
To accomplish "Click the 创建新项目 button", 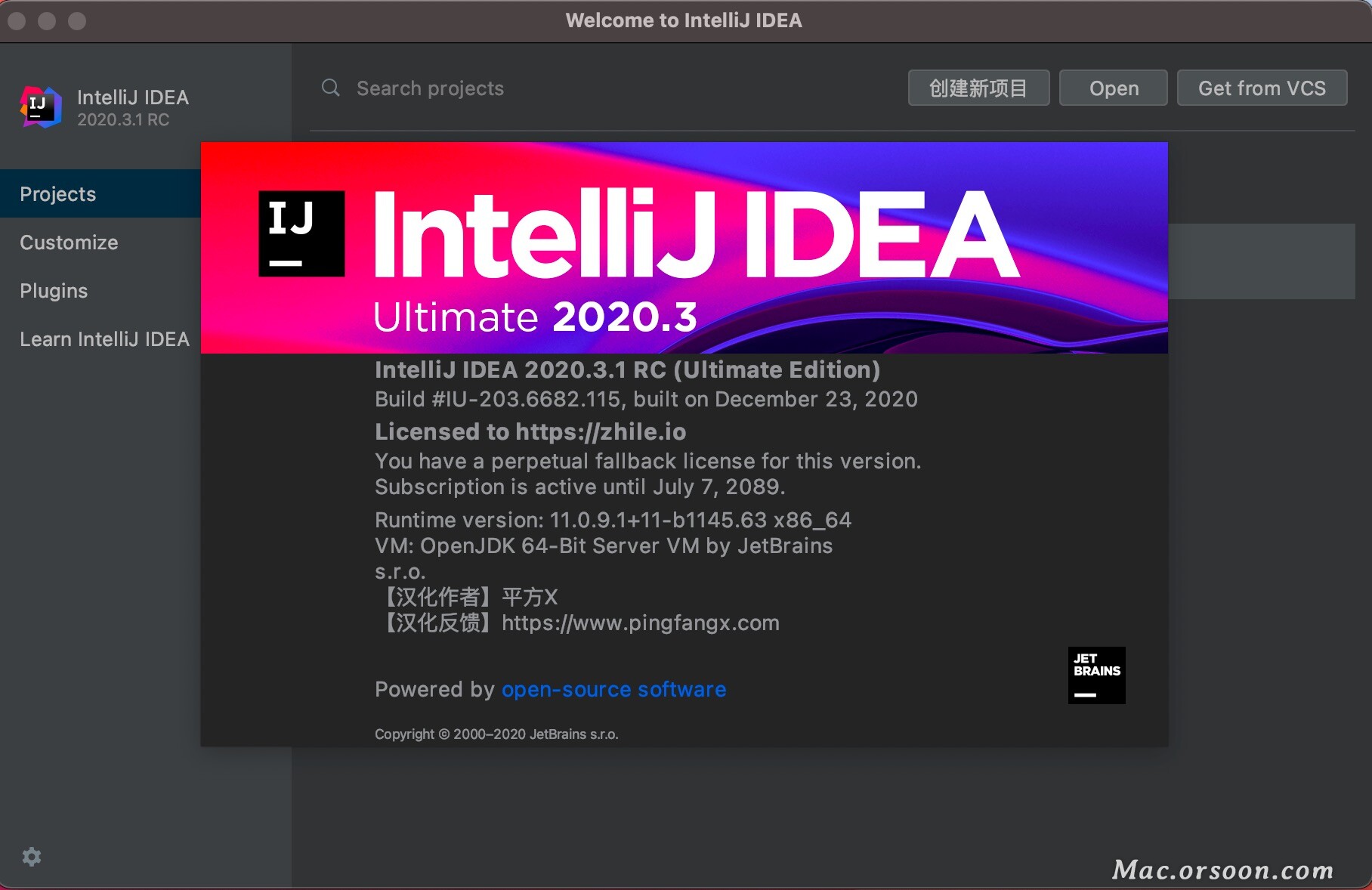I will pos(978,88).
